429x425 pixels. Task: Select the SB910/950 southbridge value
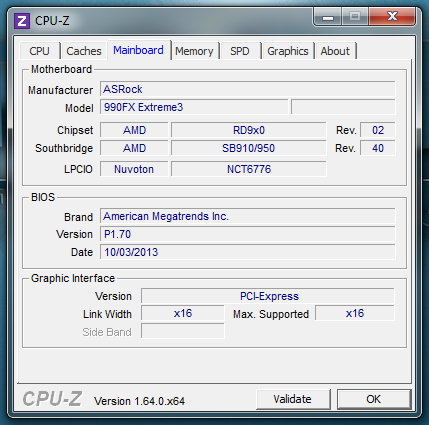coord(249,148)
